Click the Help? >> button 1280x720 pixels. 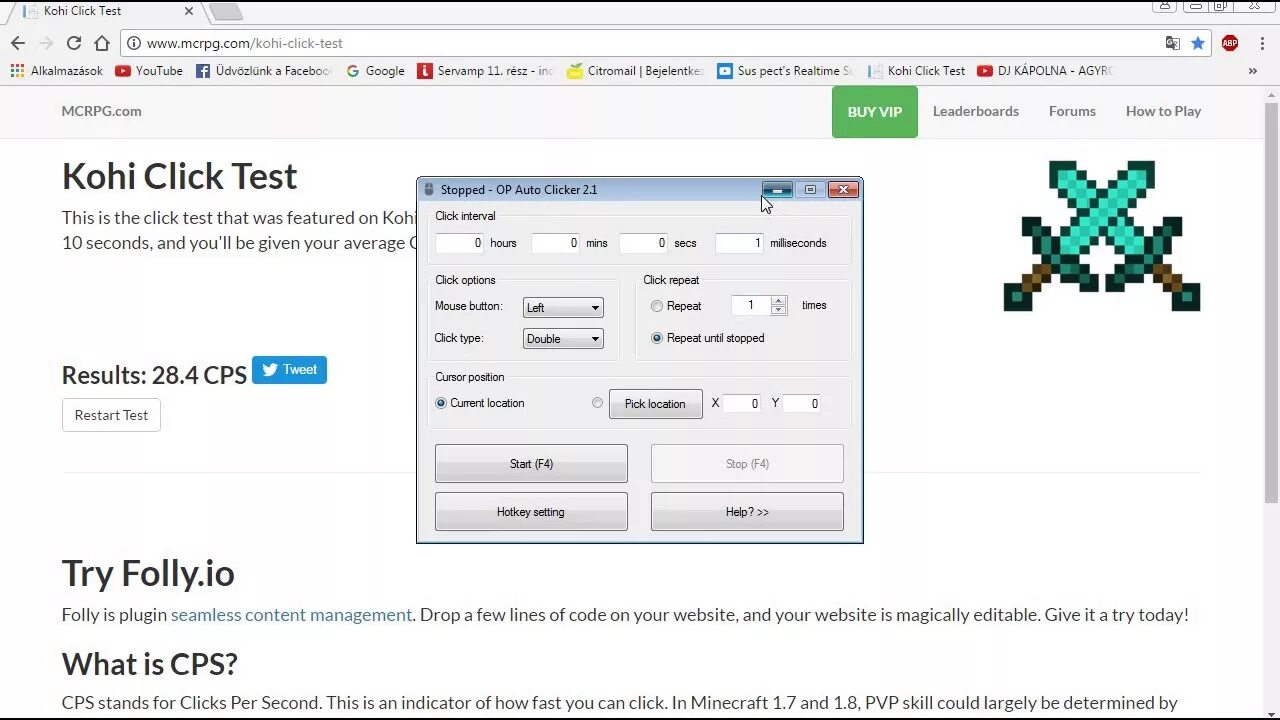pos(747,512)
